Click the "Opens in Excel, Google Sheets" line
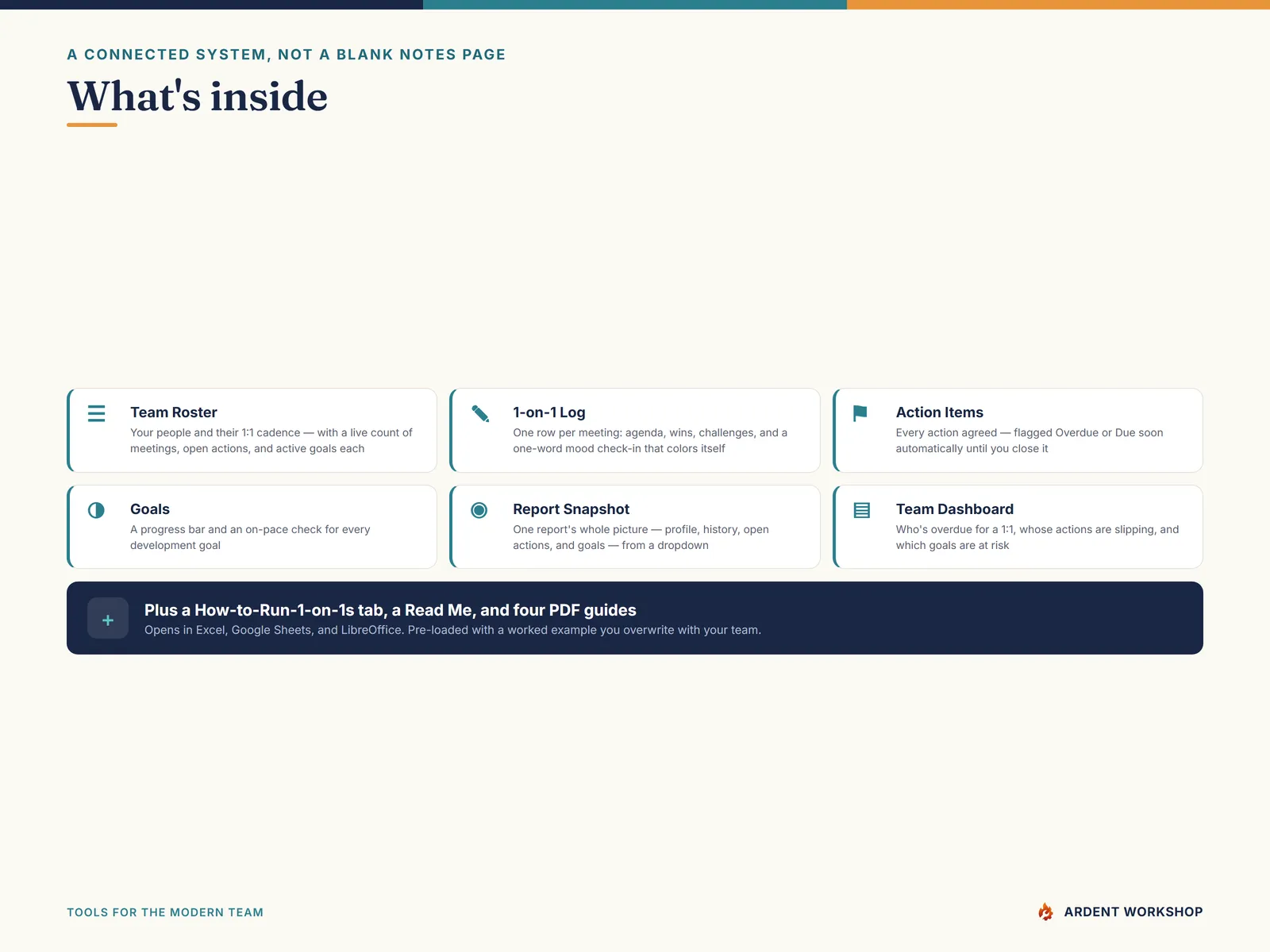Viewport: 1270px width, 952px height. click(x=452, y=630)
